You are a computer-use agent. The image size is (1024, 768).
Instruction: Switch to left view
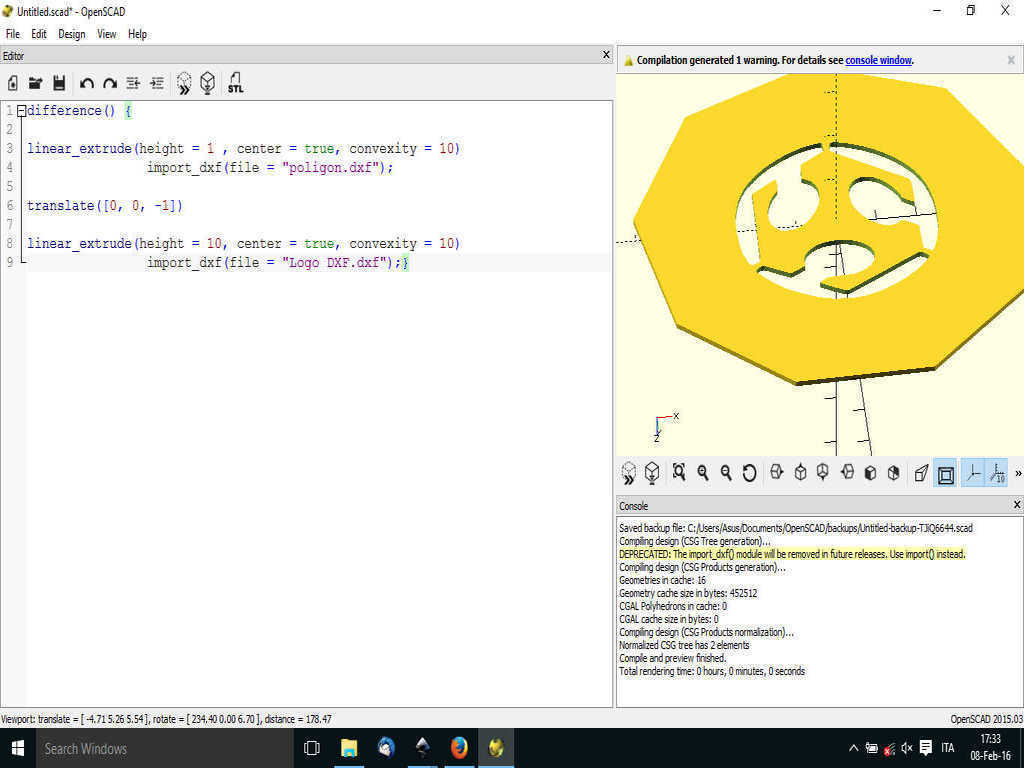pyautogui.click(x=847, y=472)
